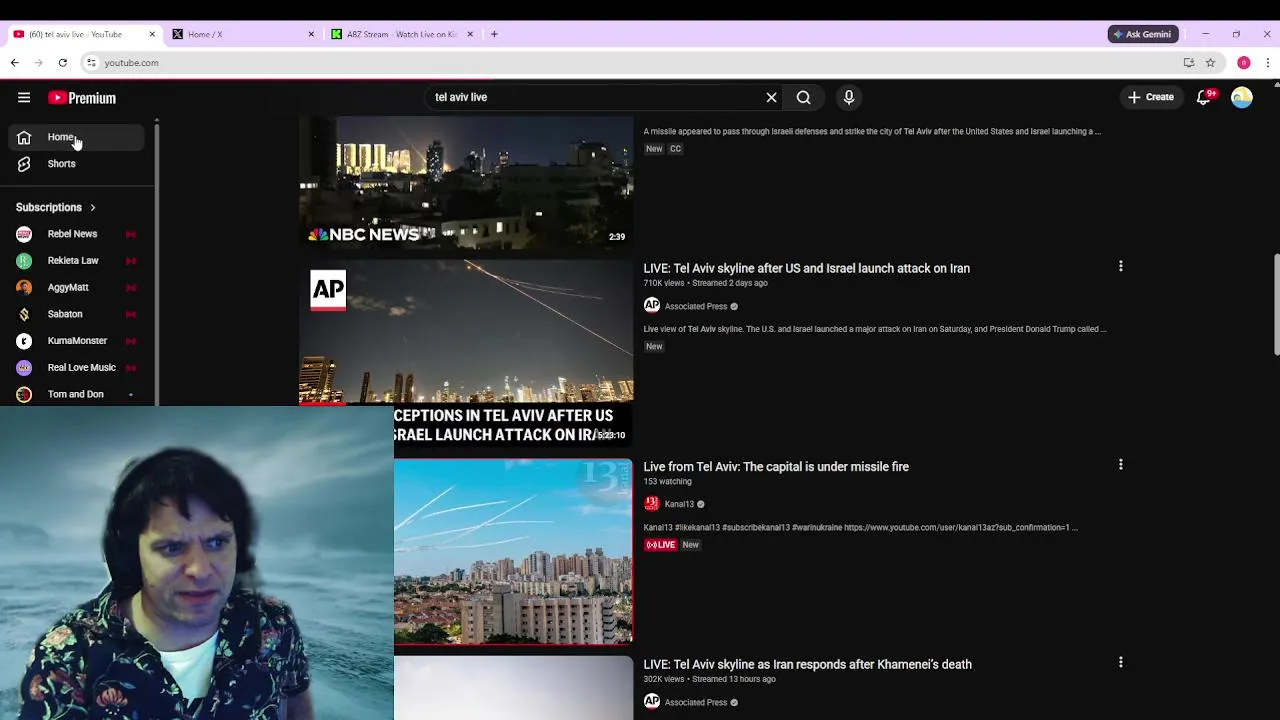Open the more options menu for AP attack video
The height and width of the screenshot is (720, 1280).
click(1120, 266)
